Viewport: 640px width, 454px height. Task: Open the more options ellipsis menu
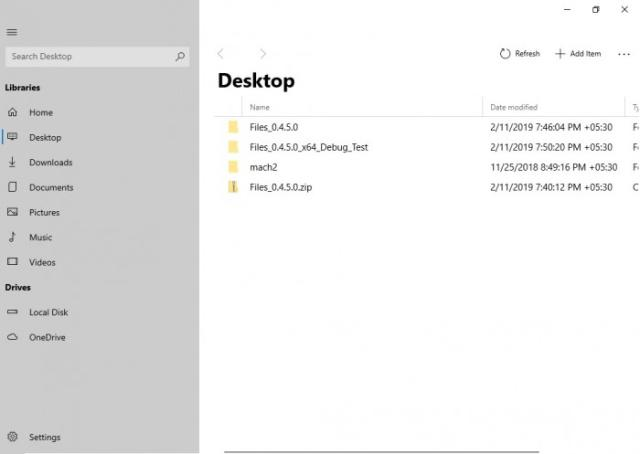tap(624, 54)
